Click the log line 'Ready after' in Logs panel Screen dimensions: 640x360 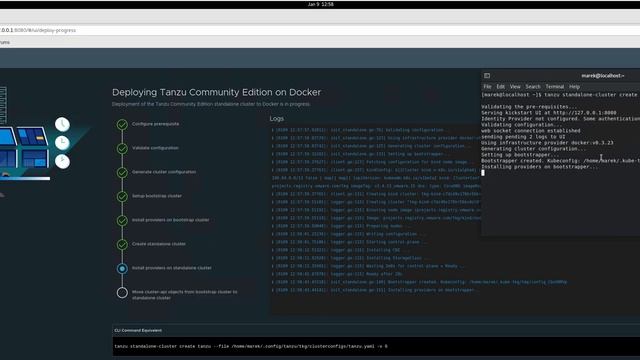[338, 274]
